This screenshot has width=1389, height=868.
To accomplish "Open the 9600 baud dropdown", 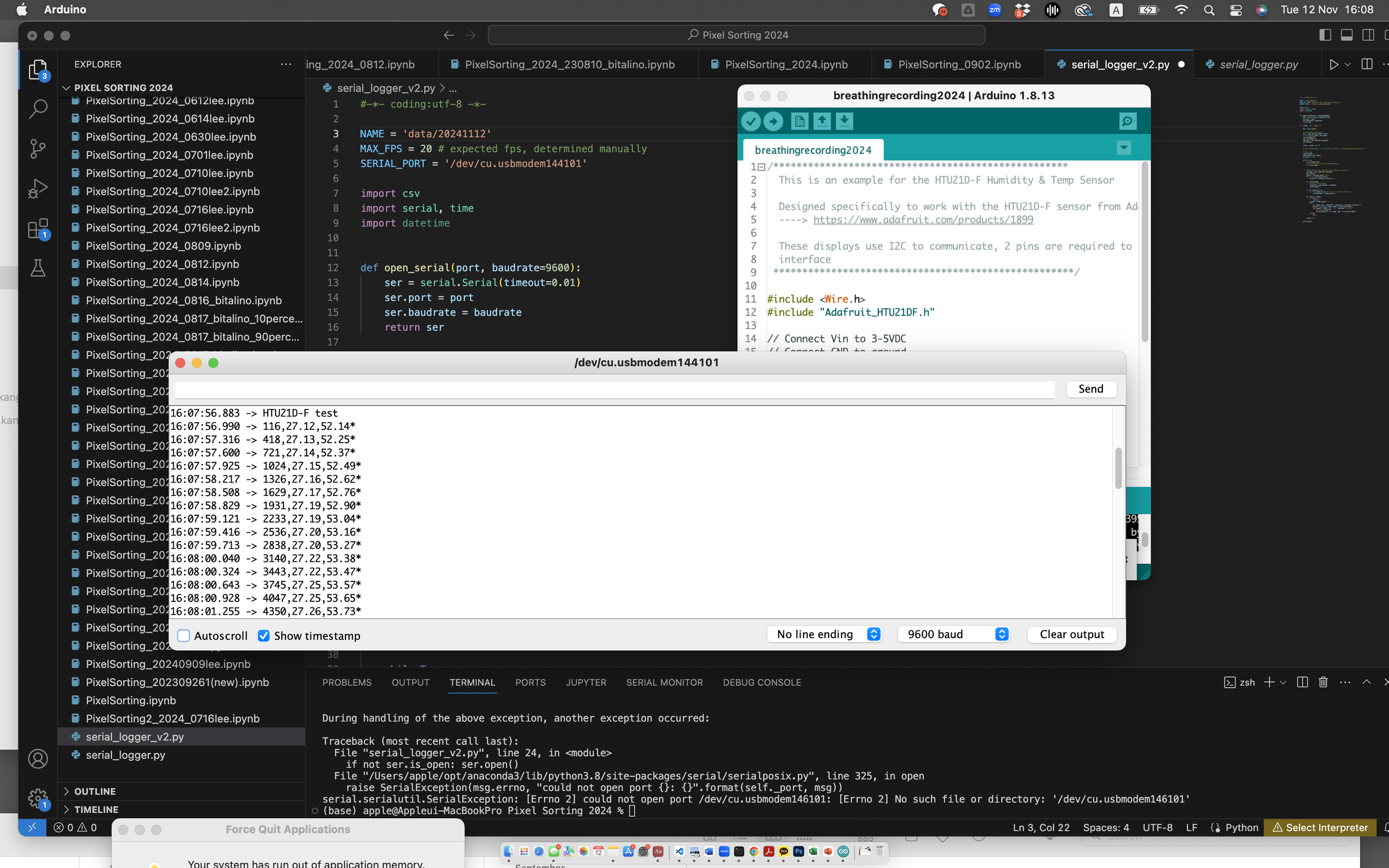I will [x=954, y=634].
